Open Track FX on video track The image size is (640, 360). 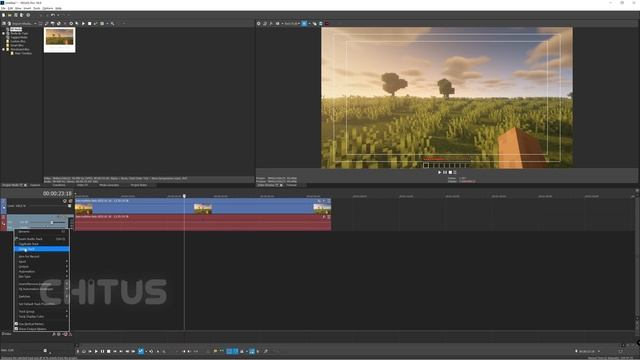click(70, 201)
